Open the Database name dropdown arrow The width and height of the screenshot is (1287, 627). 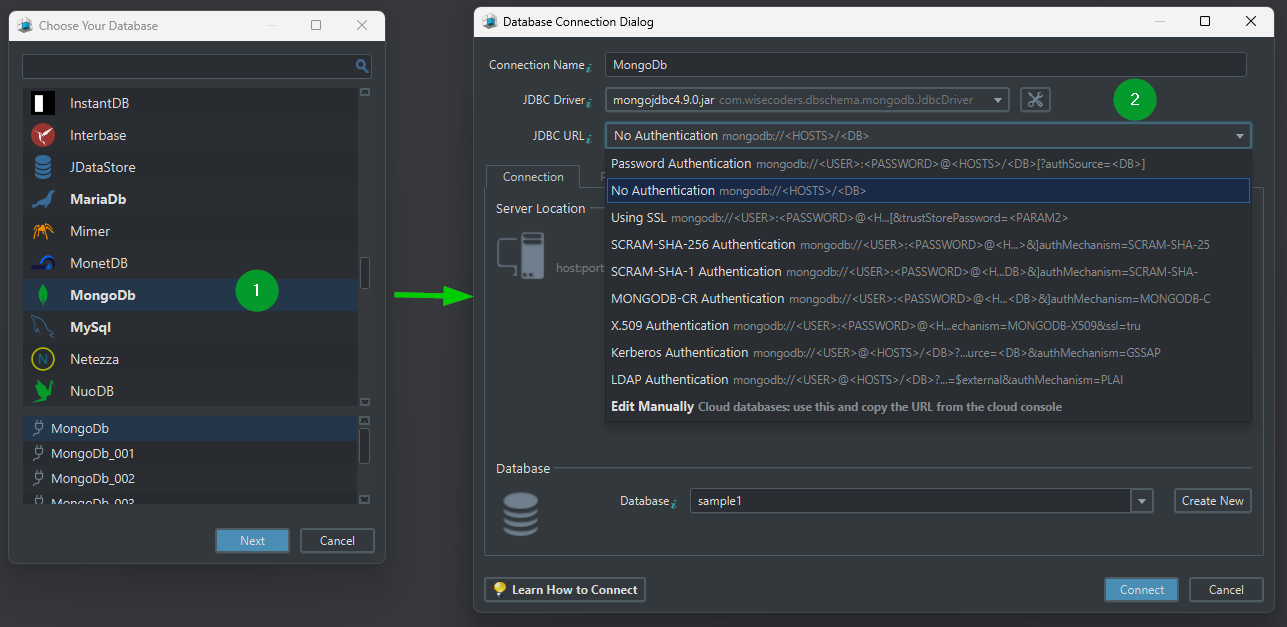(1142, 501)
